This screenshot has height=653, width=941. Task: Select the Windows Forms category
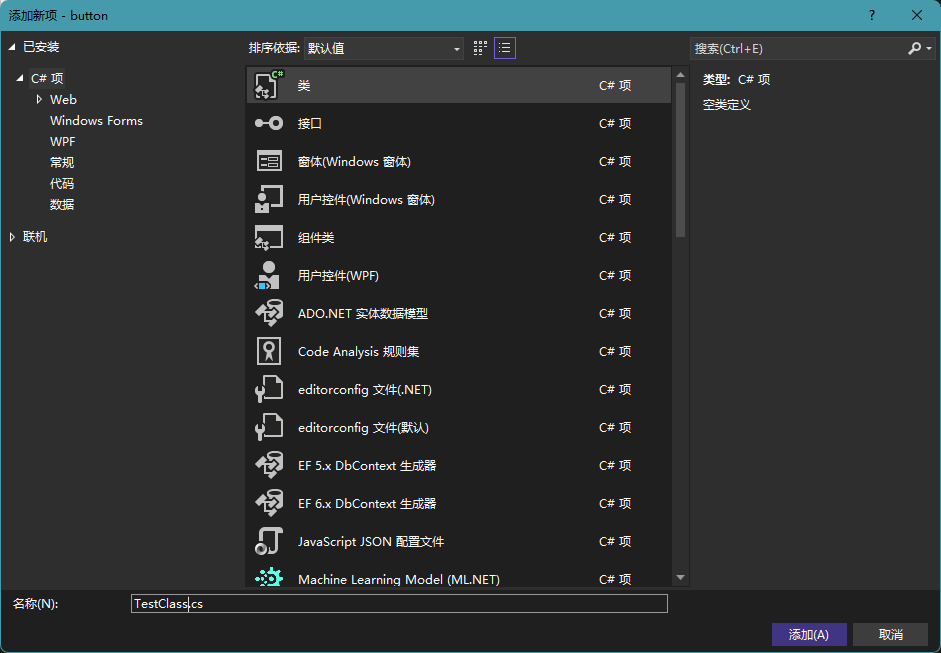click(x=97, y=121)
